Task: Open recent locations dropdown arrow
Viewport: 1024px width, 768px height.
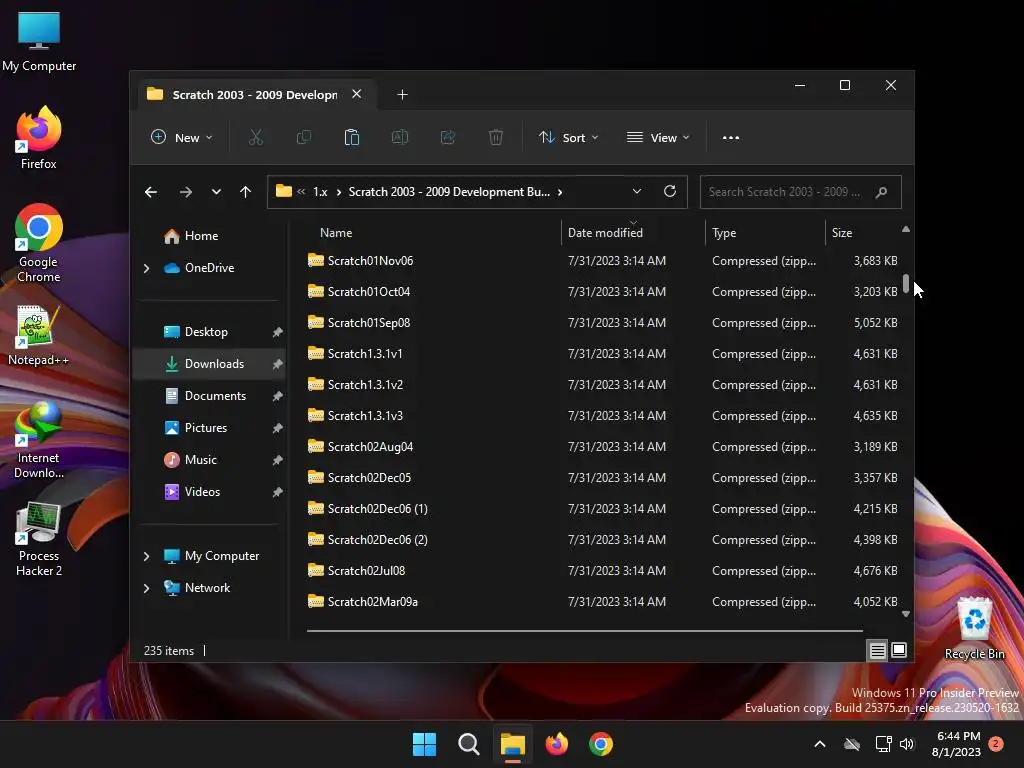Action: (x=216, y=192)
